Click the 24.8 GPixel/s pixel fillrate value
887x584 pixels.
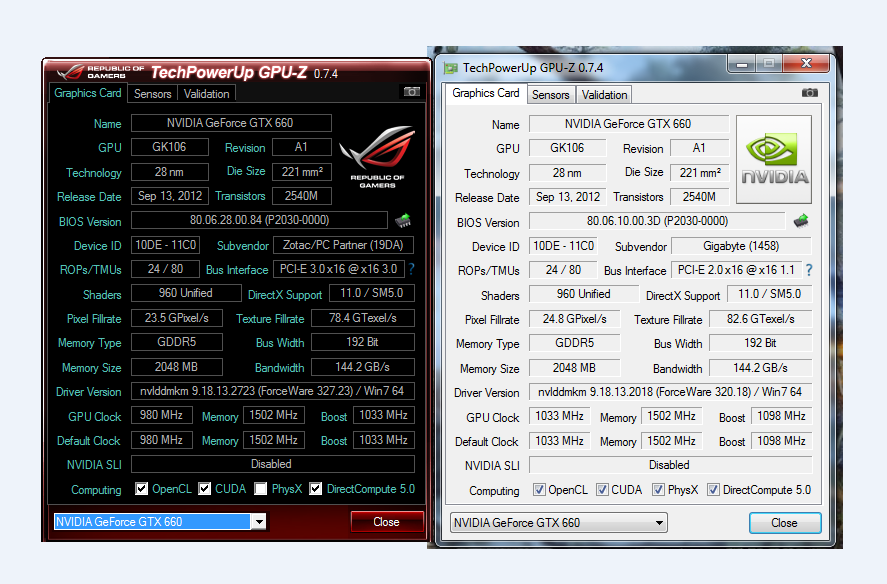click(575, 319)
